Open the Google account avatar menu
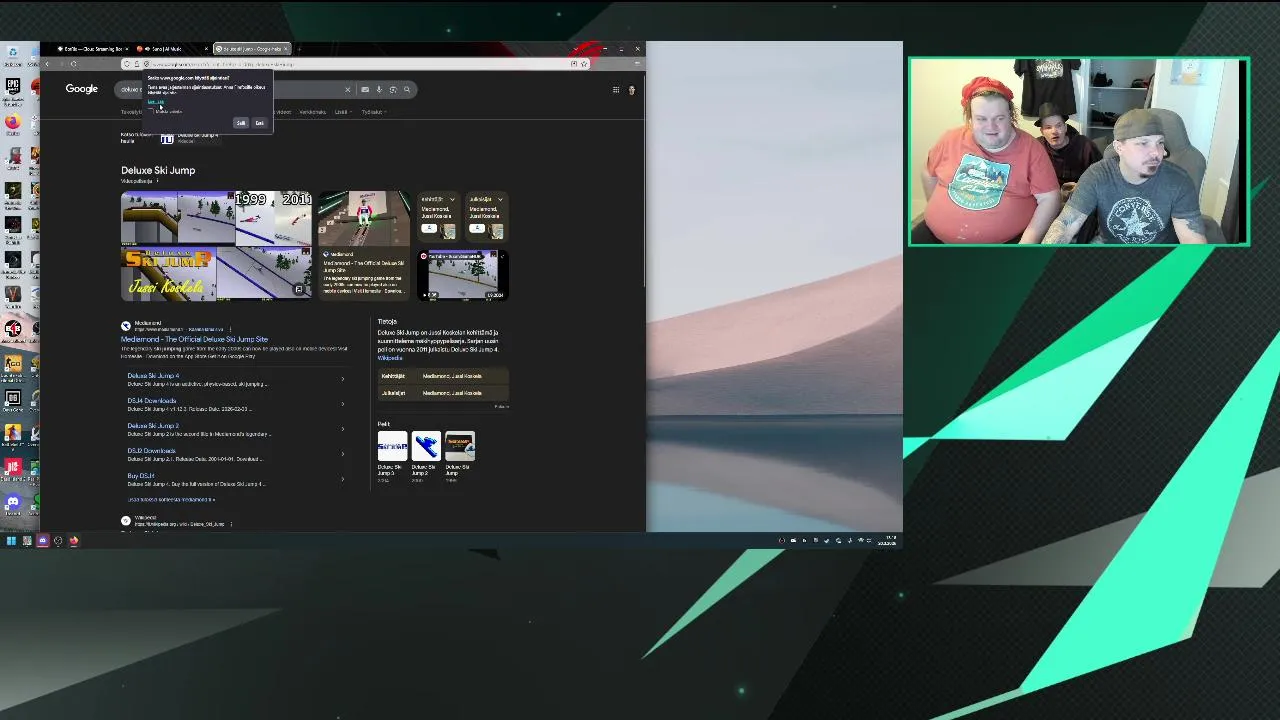This screenshot has width=1280, height=720. pyautogui.click(x=632, y=90)
